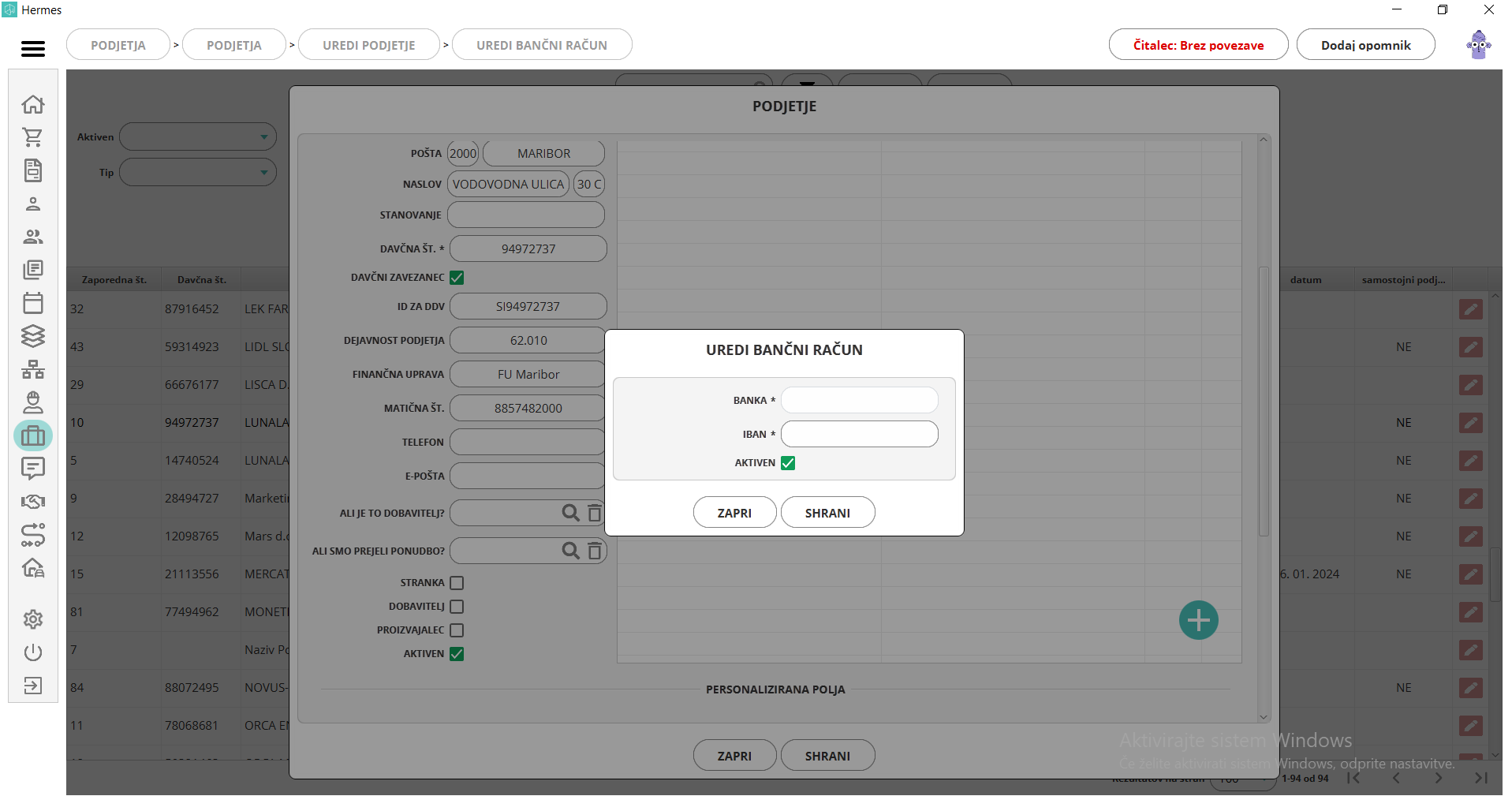This screenshot has height=811, width=1512.
Task: Click the IBAN input field
Action: (x=860, y=434)
